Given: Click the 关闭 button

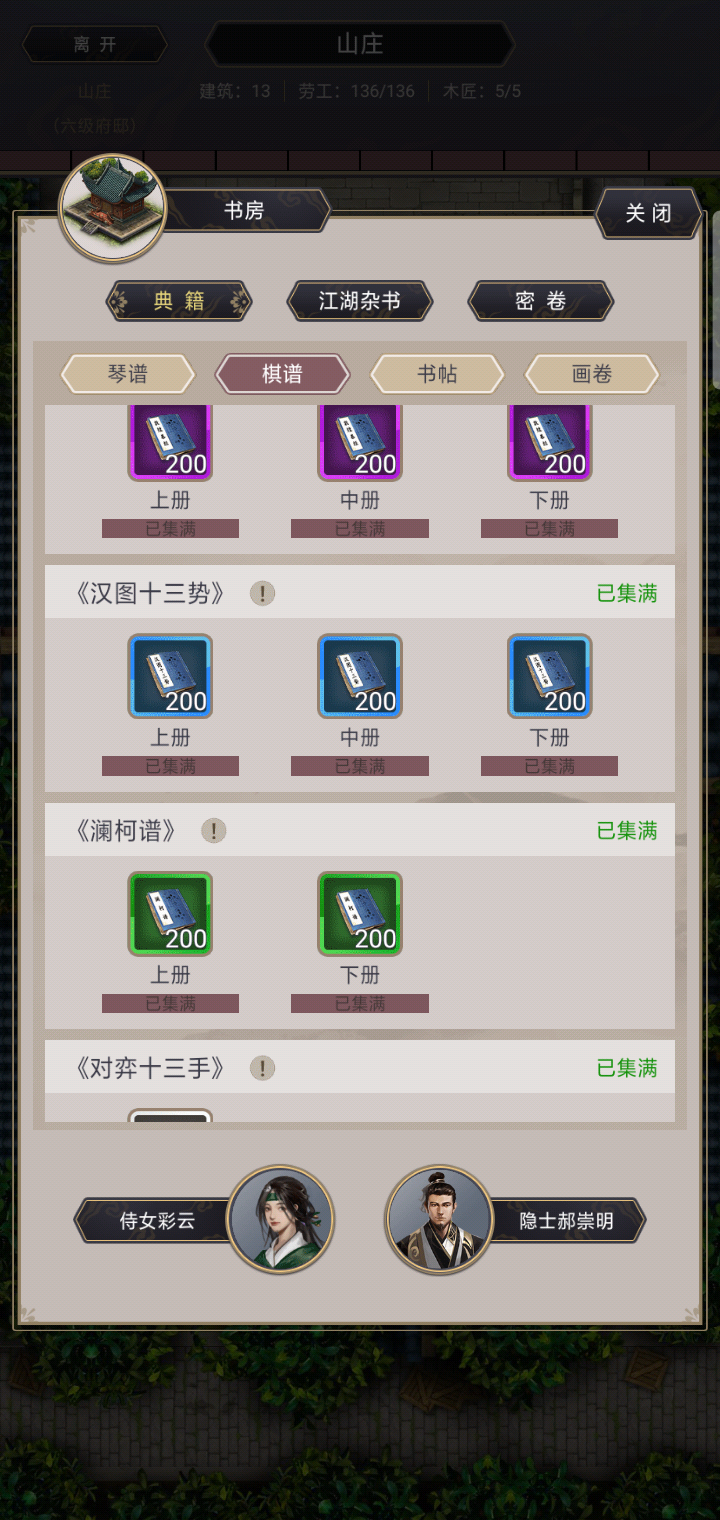Looking at the screenshot, I should (648, 213).
